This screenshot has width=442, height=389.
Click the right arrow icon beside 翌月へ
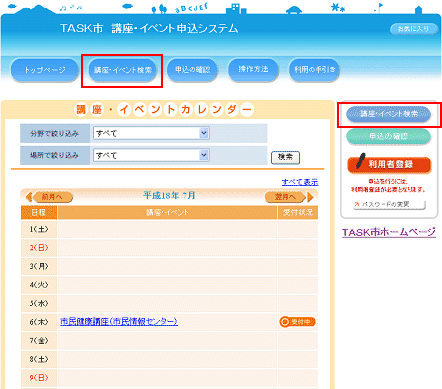click(311, 197)
